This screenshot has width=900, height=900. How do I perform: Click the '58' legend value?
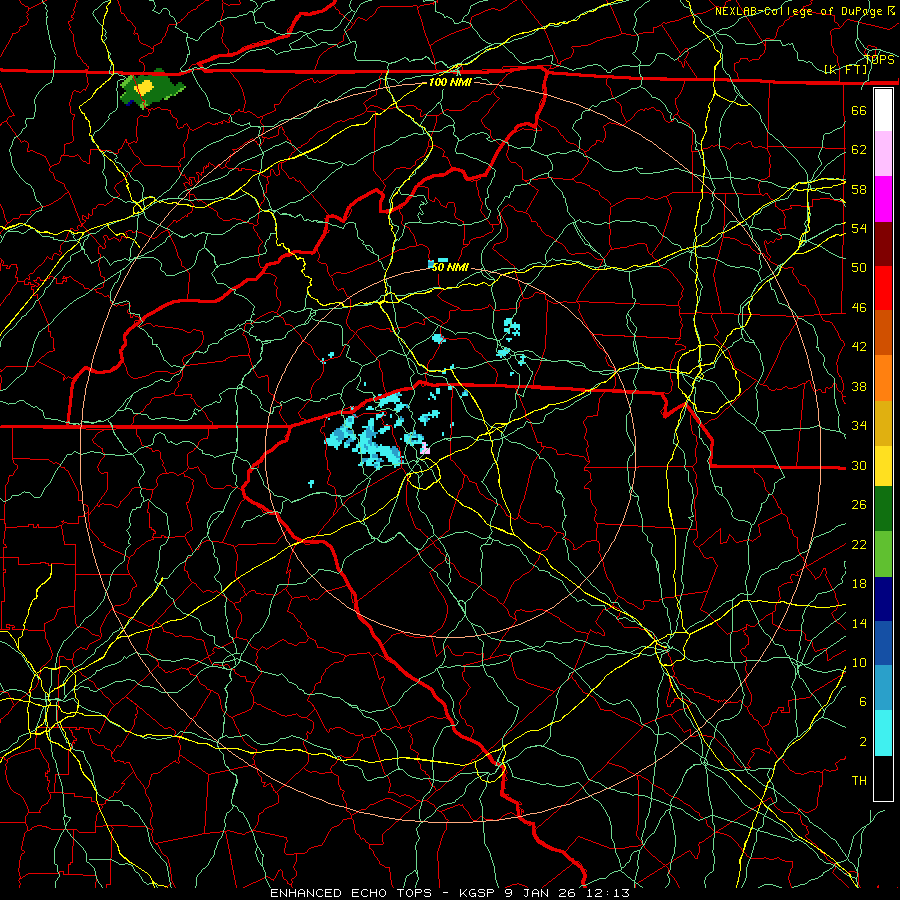pyautogui.click(x=859, y=189)
